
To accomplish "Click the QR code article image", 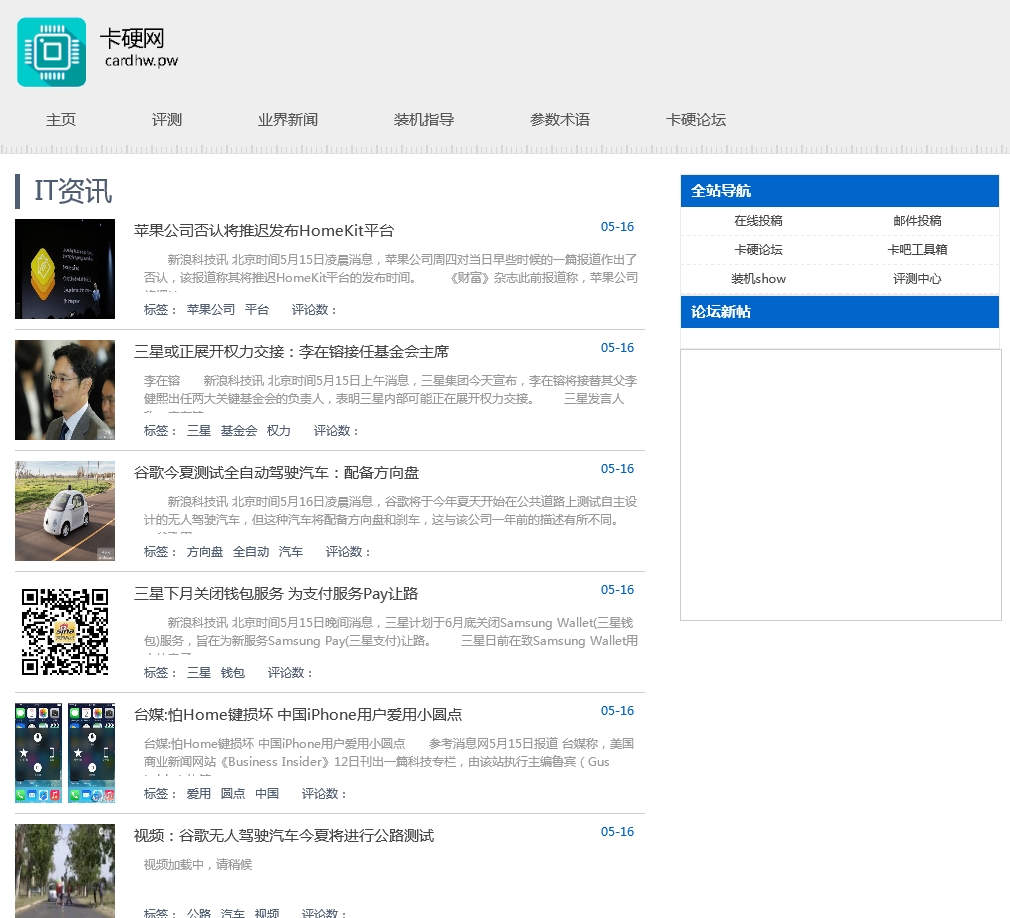I will 65,632.
